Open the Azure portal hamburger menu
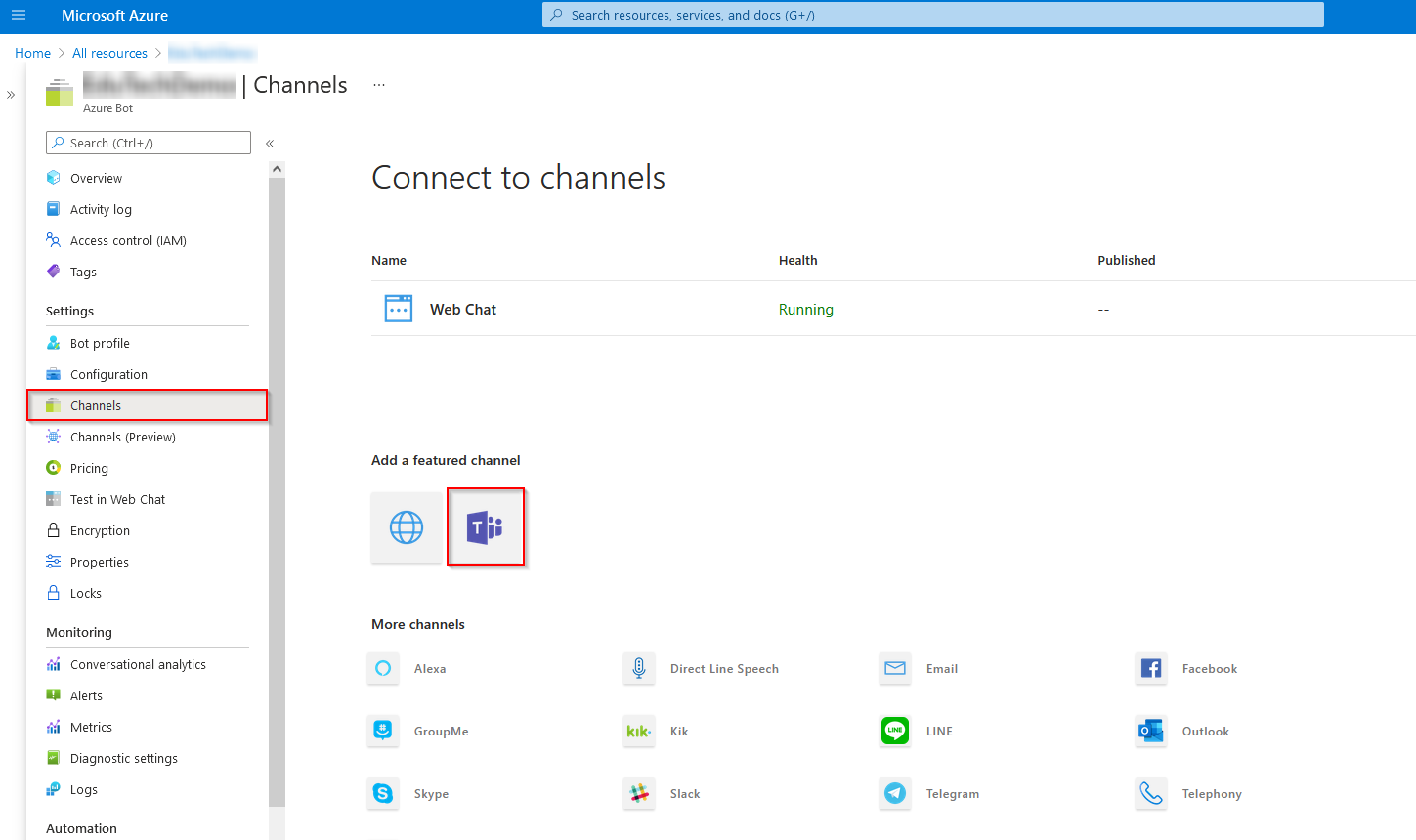1416x840 pixels. [18, 15]
